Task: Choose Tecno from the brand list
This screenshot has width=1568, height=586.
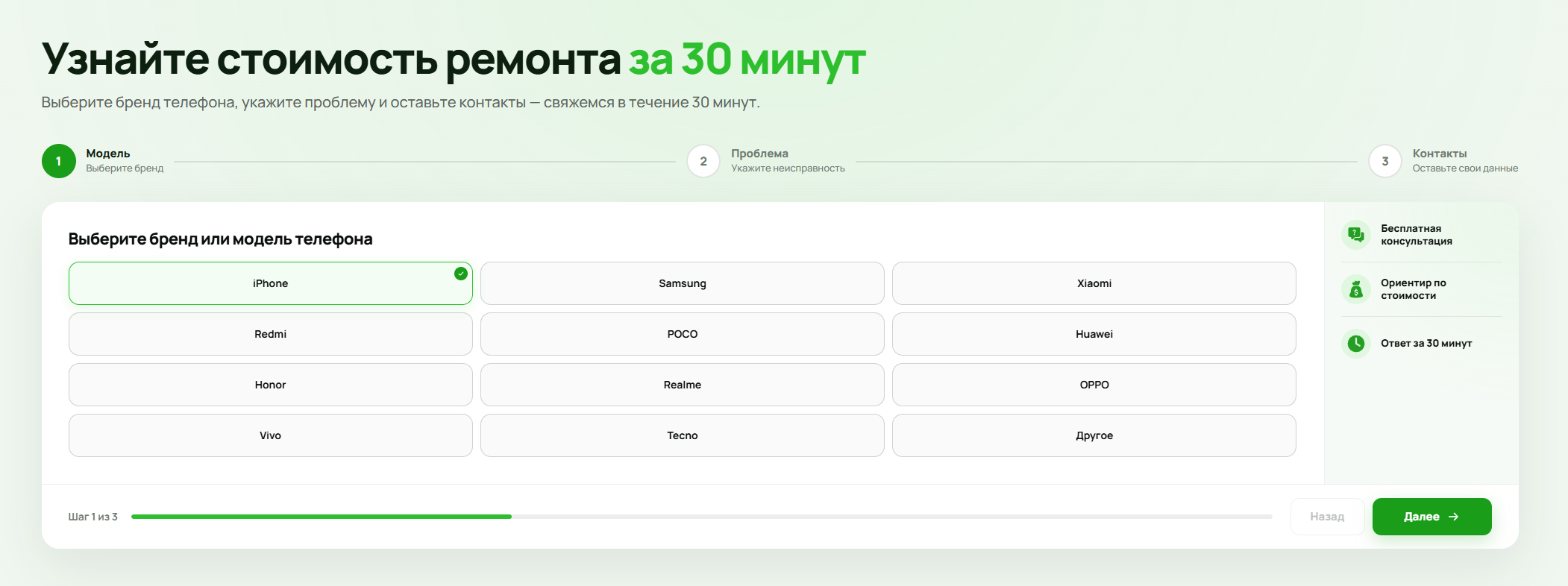Action: [682, 435]
